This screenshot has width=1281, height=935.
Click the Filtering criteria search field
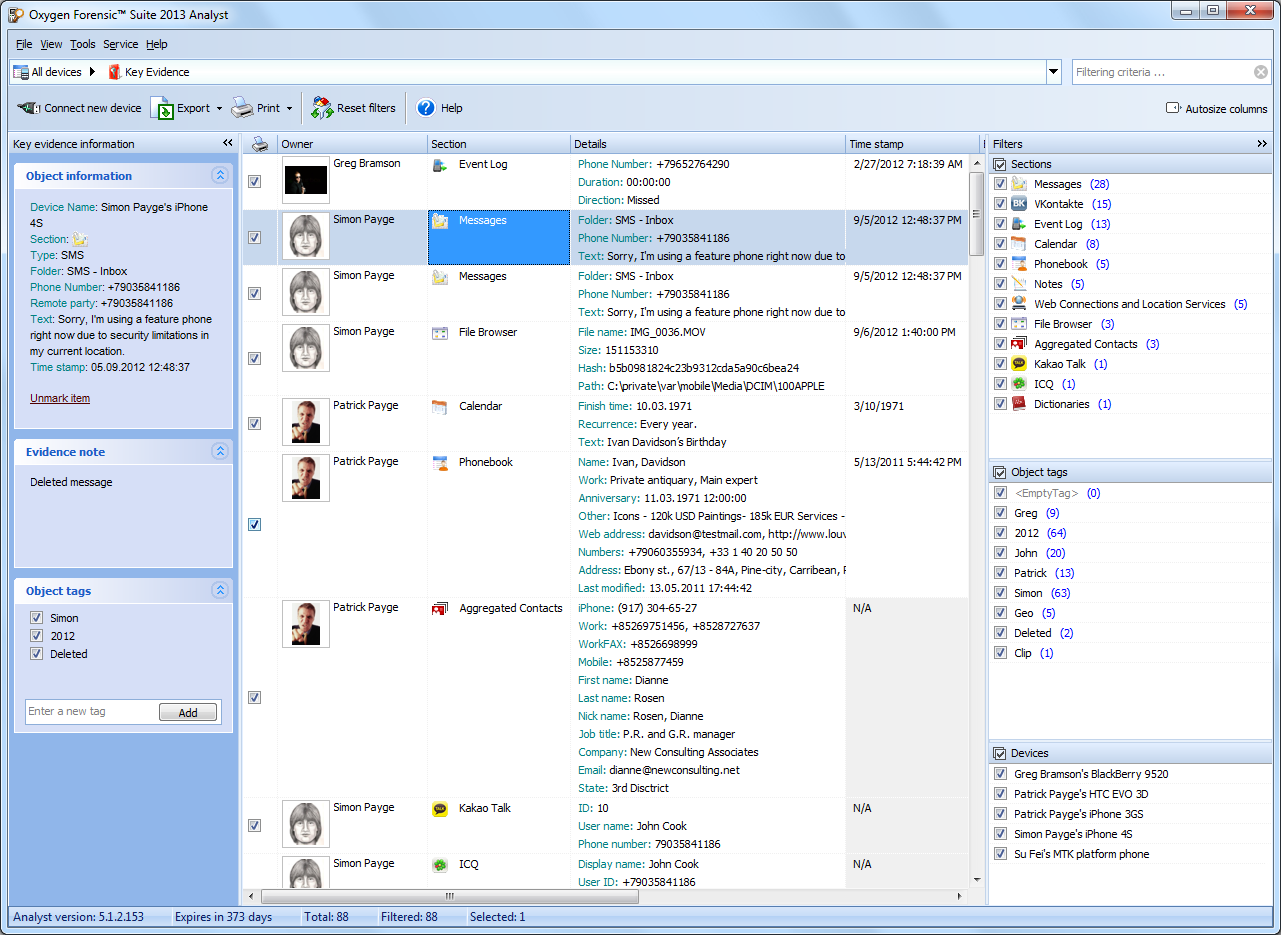pyautogui.click(x=1160, y=72)
